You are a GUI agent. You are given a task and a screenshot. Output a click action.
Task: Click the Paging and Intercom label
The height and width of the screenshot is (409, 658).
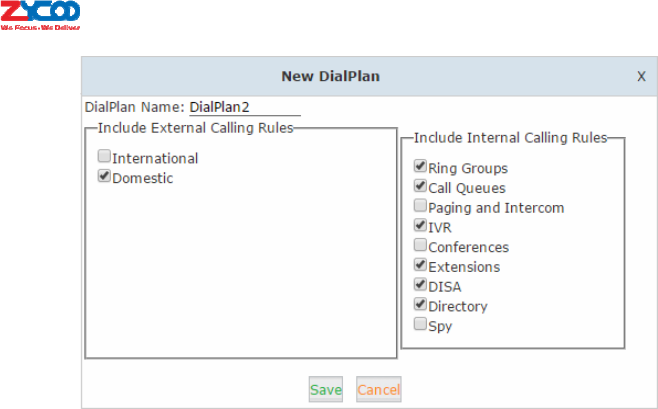(x=496, y=208)
